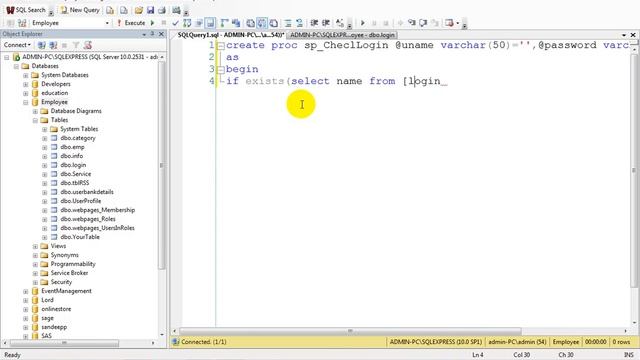Select the dbo.YourTable table
Viewport: 640px width, 360px height.
coord(80,237)
